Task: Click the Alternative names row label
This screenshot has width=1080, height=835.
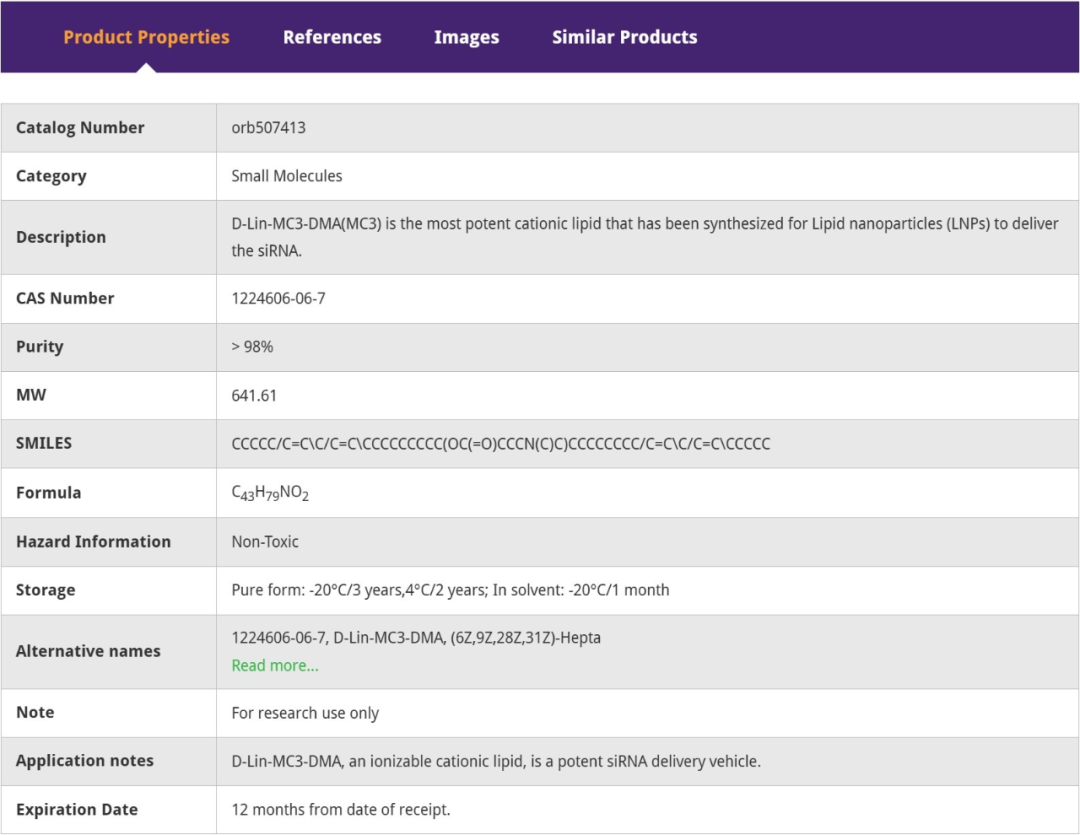Action: click(88, 651)
